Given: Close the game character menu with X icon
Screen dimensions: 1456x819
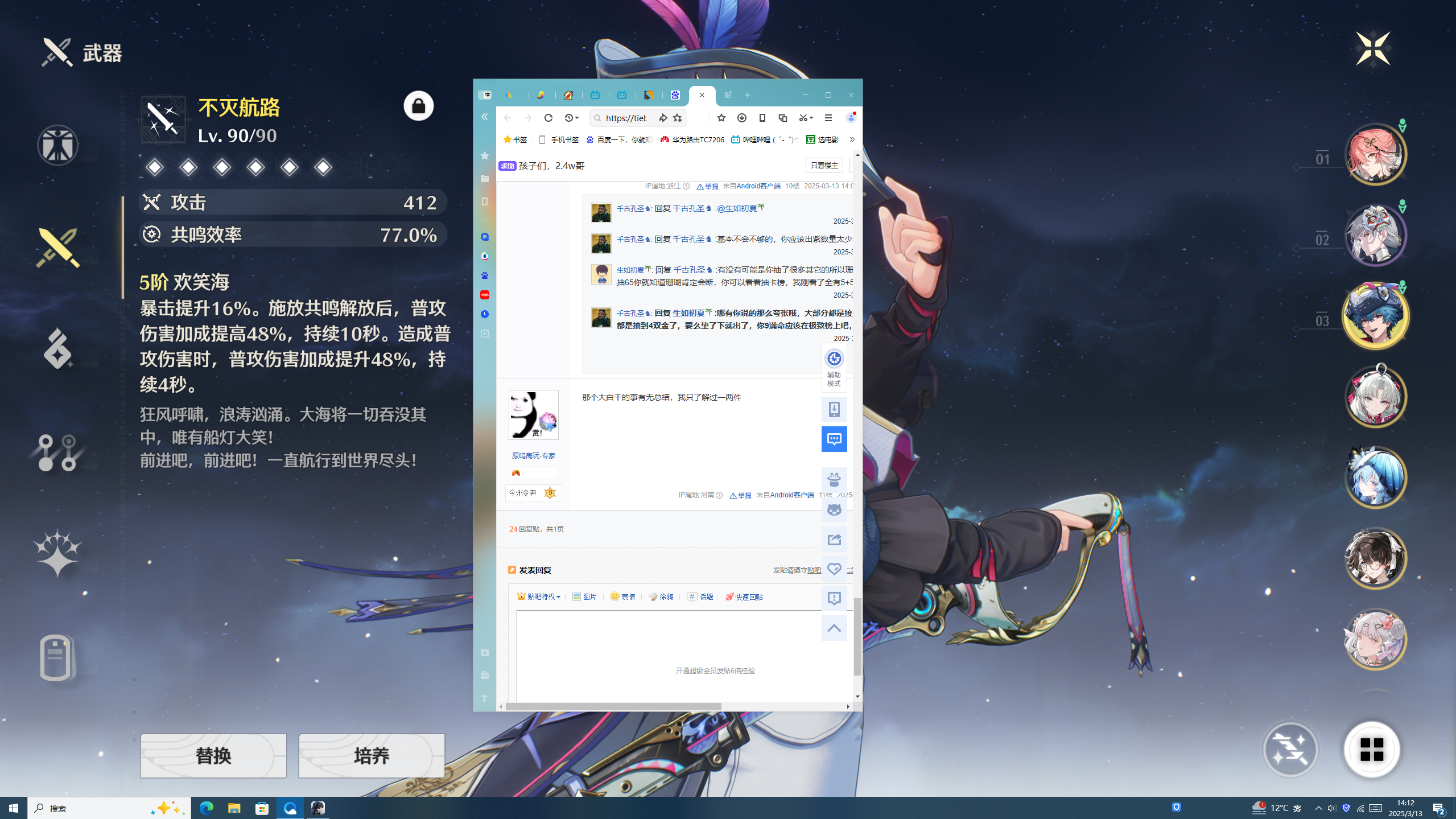Looking at the screenshot, I should (x=1373, y=48).
